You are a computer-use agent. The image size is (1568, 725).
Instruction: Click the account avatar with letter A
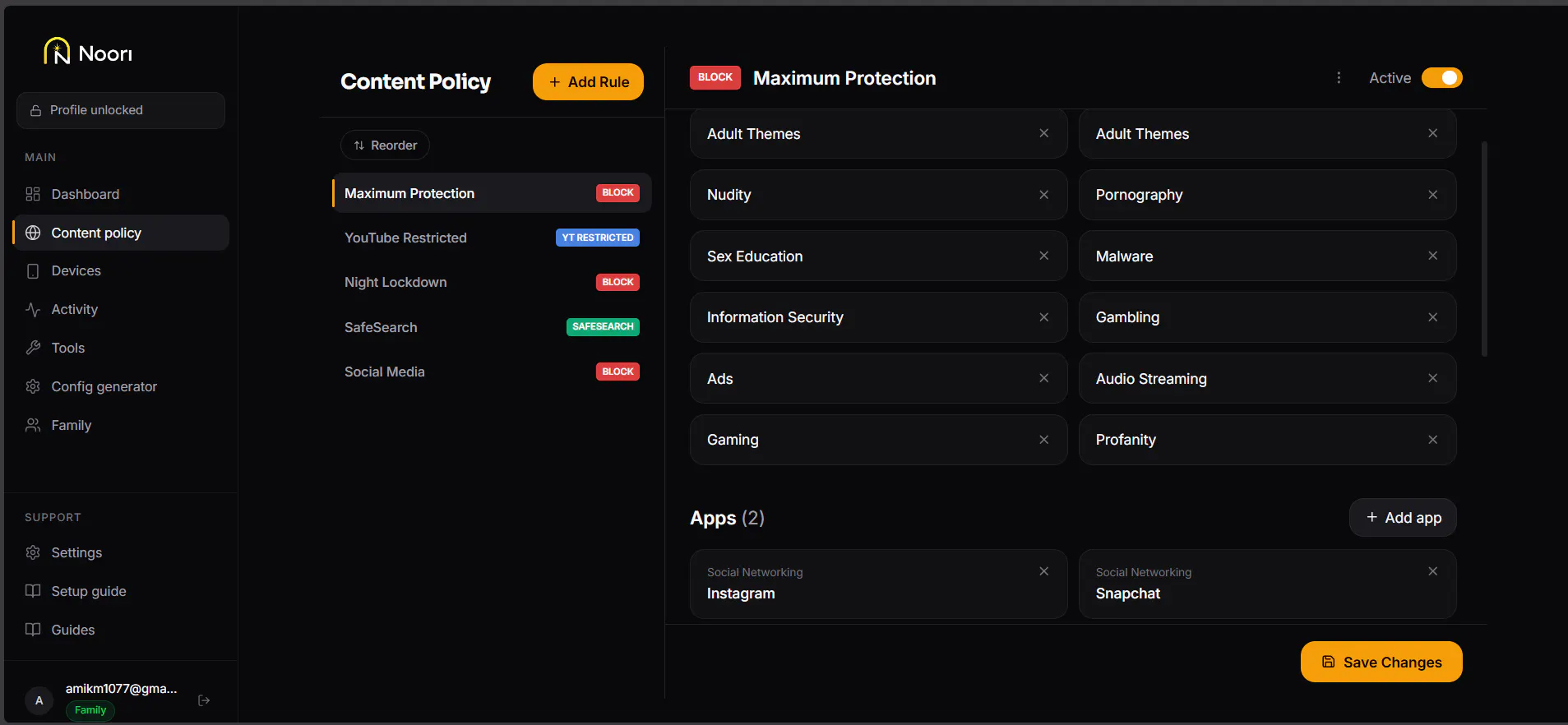[39, 700]
